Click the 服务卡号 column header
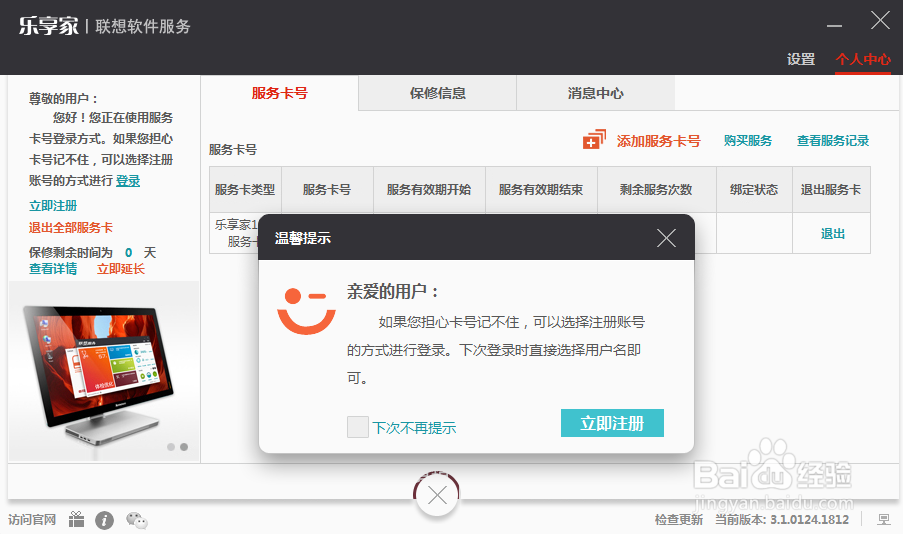 327,190
